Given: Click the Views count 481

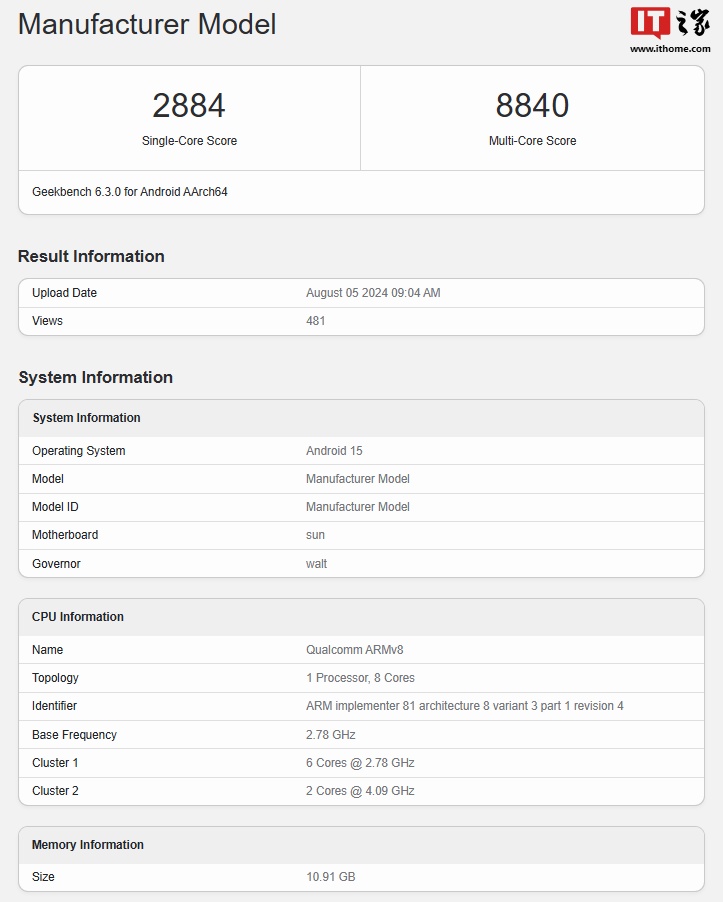Looking at the screenshot, I should 315,321.
